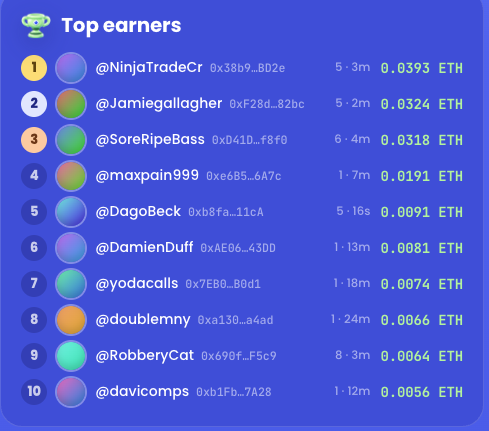The image size is (489, 431).
Task: Open @davicomps's avatar
Action: tap(71, 392)
